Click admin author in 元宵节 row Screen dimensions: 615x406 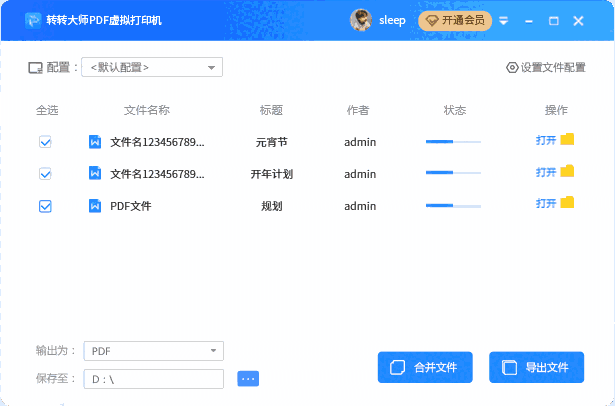(x=360, y=142)
